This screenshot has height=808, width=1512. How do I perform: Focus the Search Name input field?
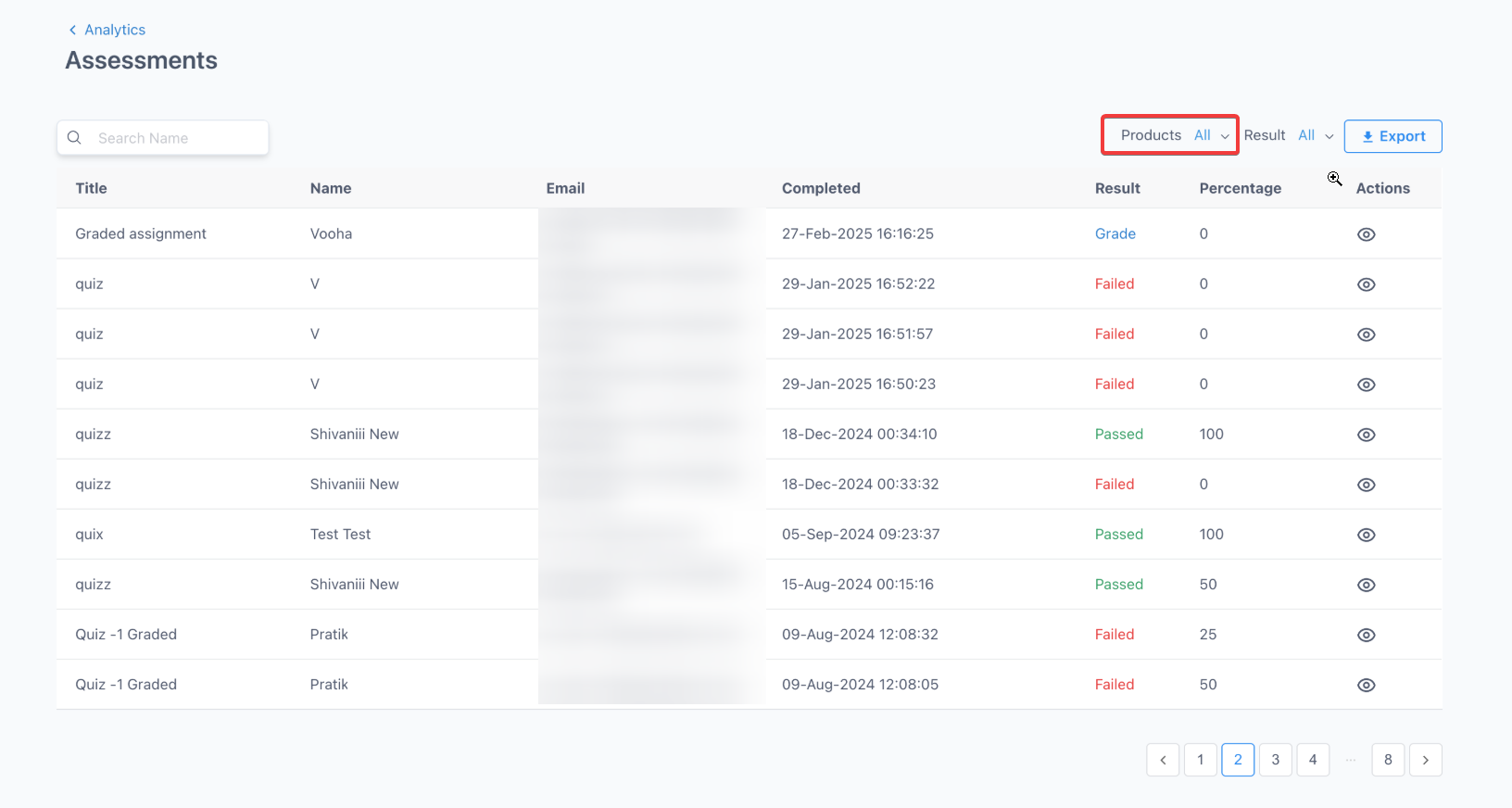[176, 138]
